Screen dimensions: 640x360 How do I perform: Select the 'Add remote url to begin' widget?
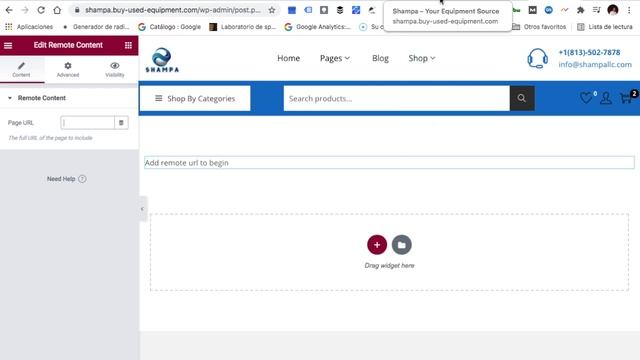[x=389, y=162]
